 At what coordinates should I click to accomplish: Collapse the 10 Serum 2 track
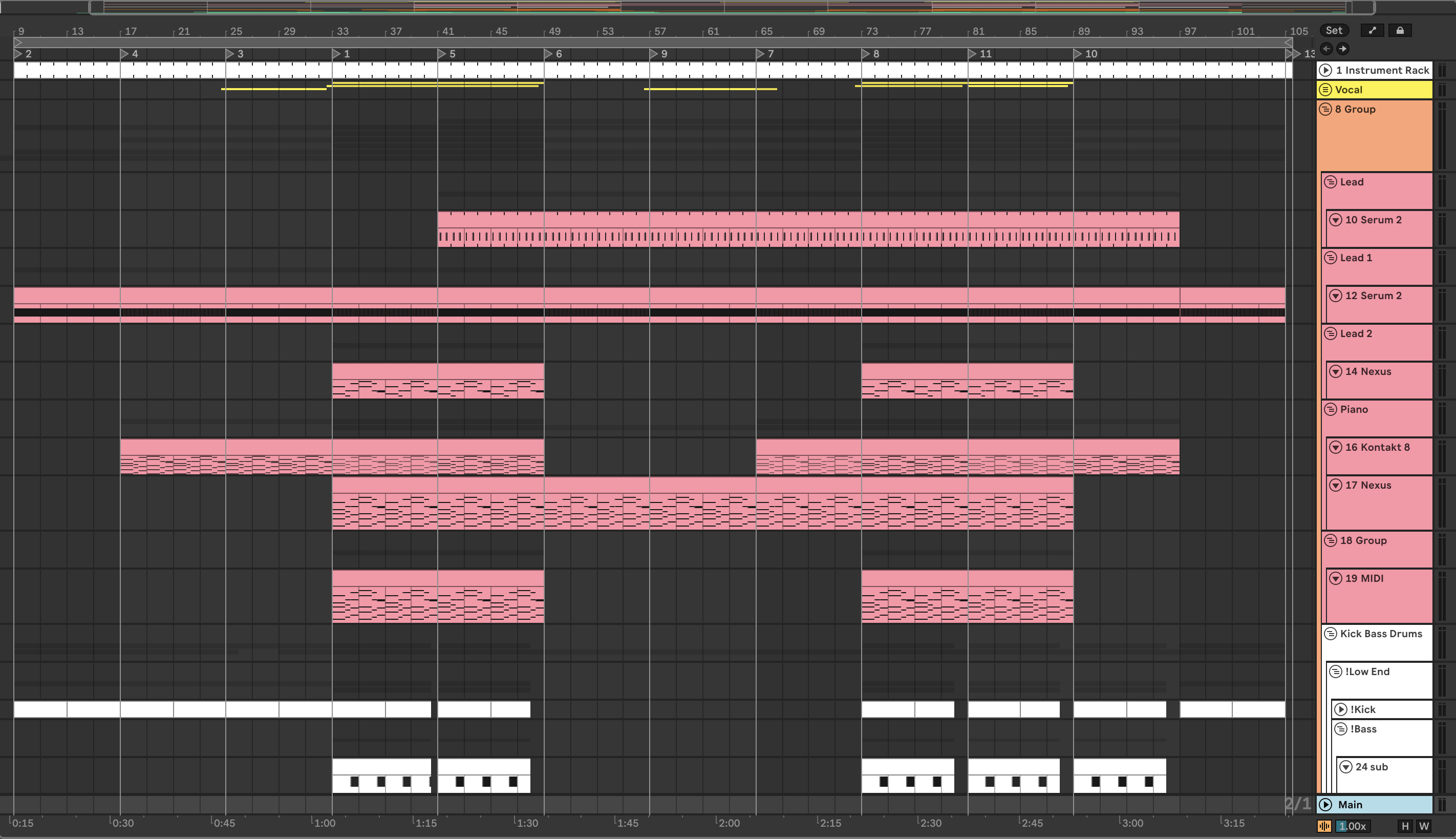point(1336,220)
